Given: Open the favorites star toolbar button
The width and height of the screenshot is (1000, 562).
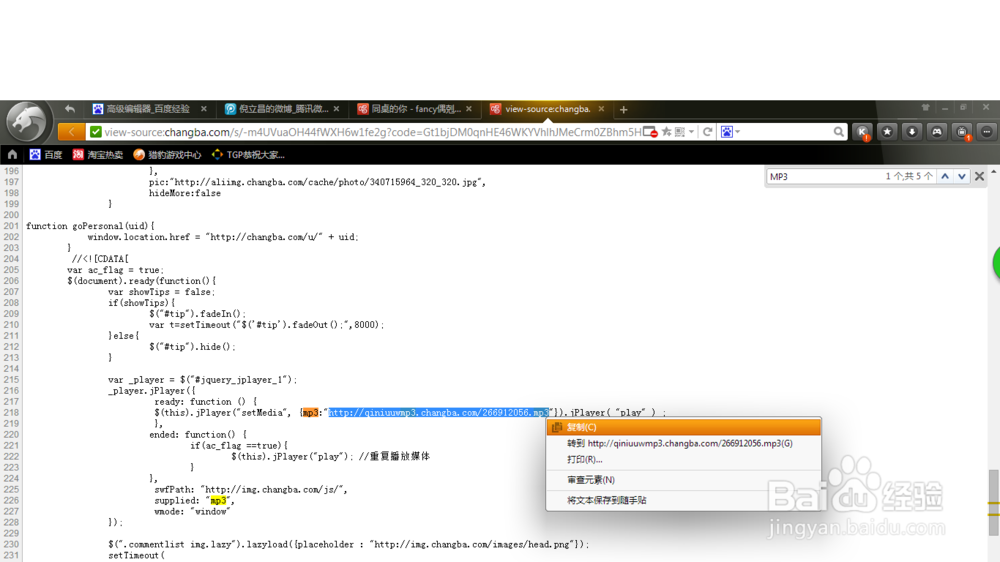Looking at the screenshot, I should pos(887,132).
